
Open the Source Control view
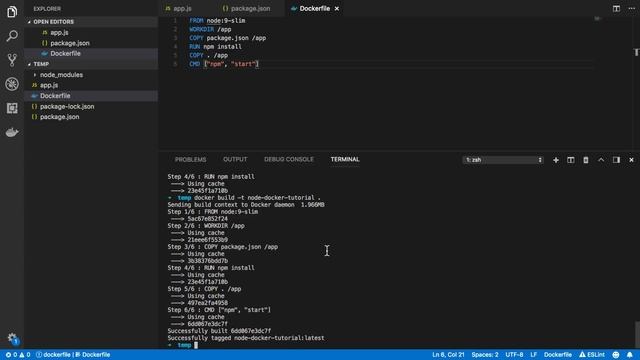(12, 60)
